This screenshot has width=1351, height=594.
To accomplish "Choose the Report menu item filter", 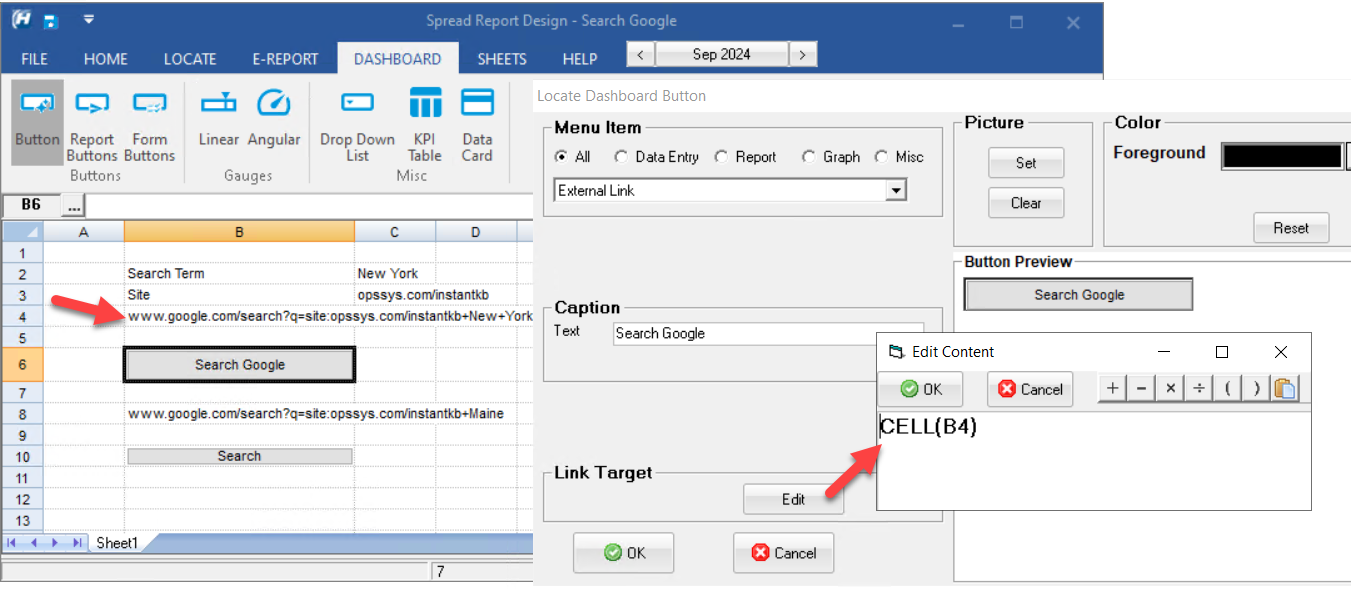I will click(721, 157).
